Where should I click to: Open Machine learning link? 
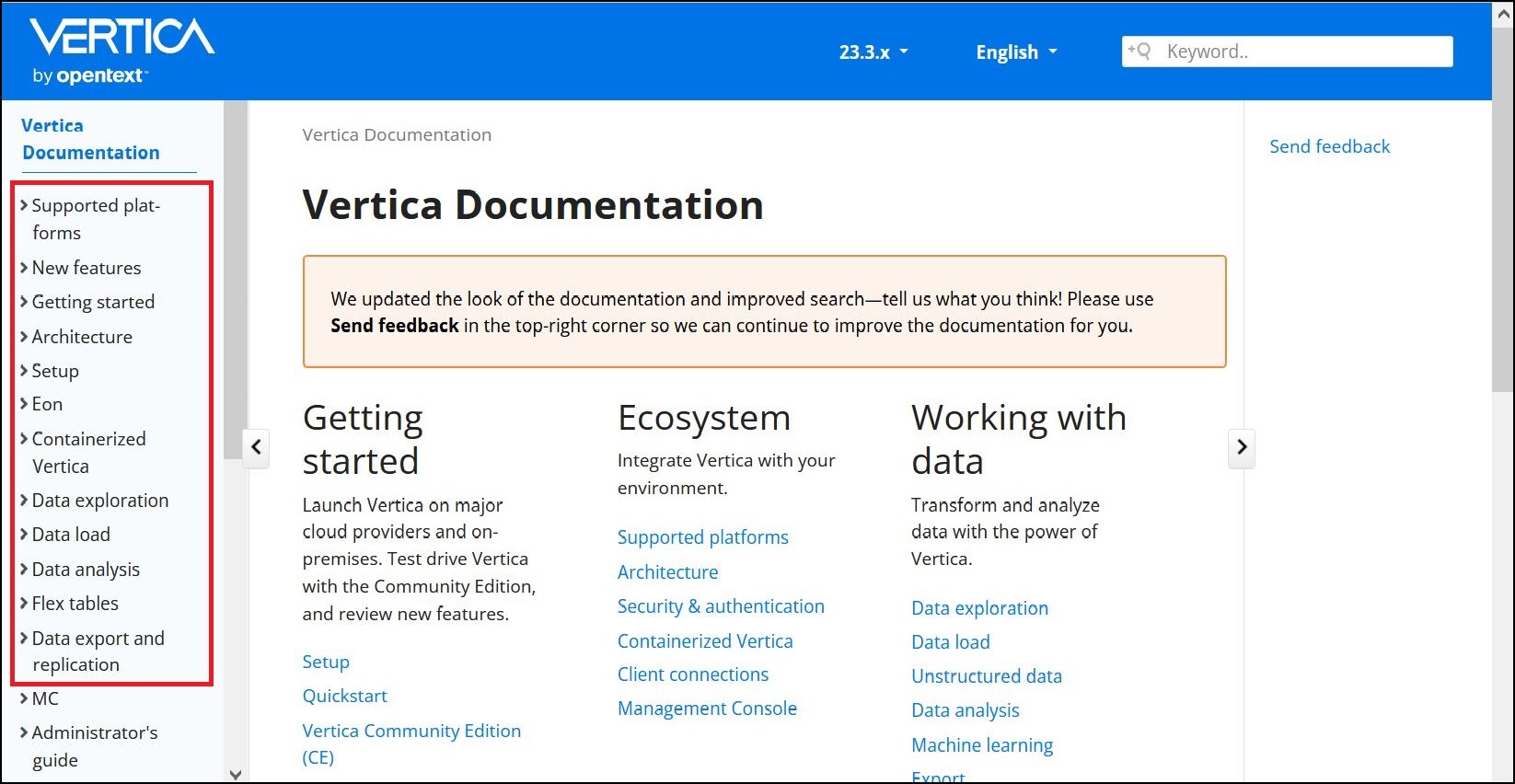pos(982,745)
